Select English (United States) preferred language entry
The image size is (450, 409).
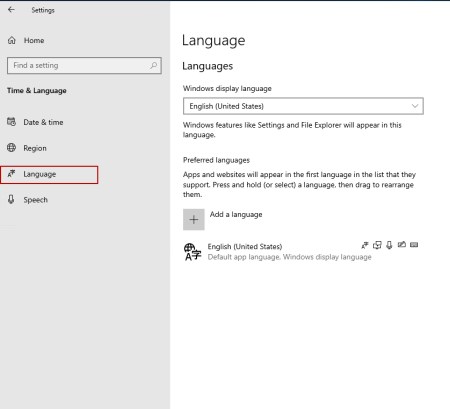pos(301,252)
